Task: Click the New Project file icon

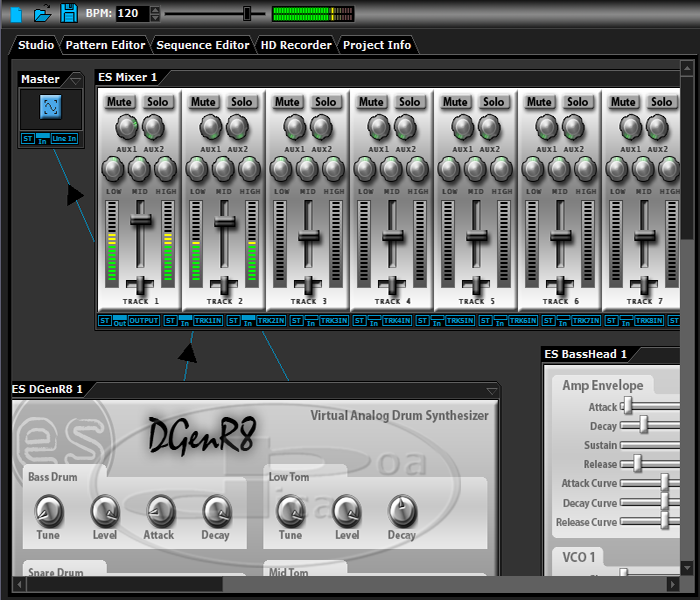Action: (16, 14)
